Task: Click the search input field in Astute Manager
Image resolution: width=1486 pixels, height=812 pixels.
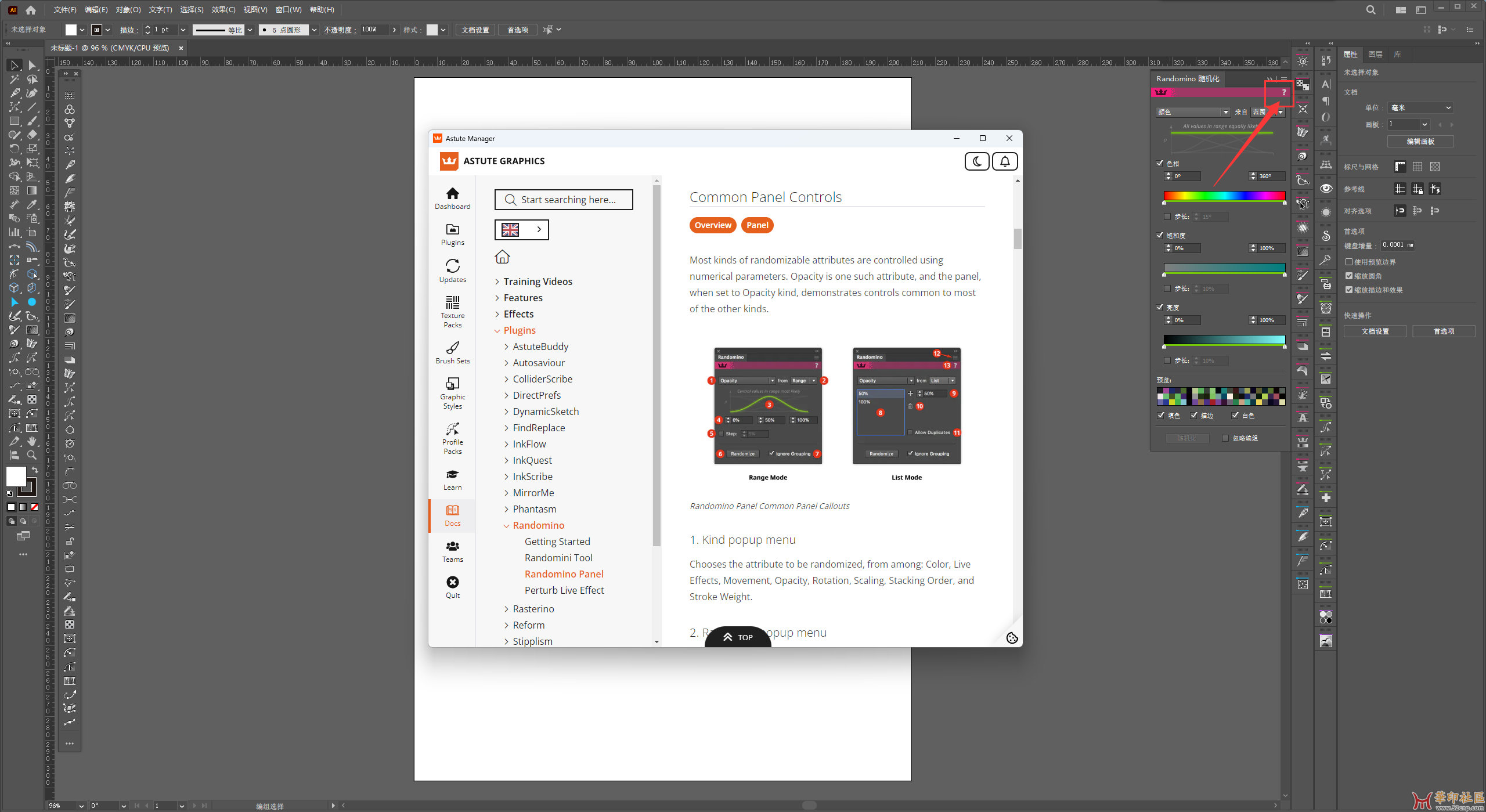Action: coord(564,199)
